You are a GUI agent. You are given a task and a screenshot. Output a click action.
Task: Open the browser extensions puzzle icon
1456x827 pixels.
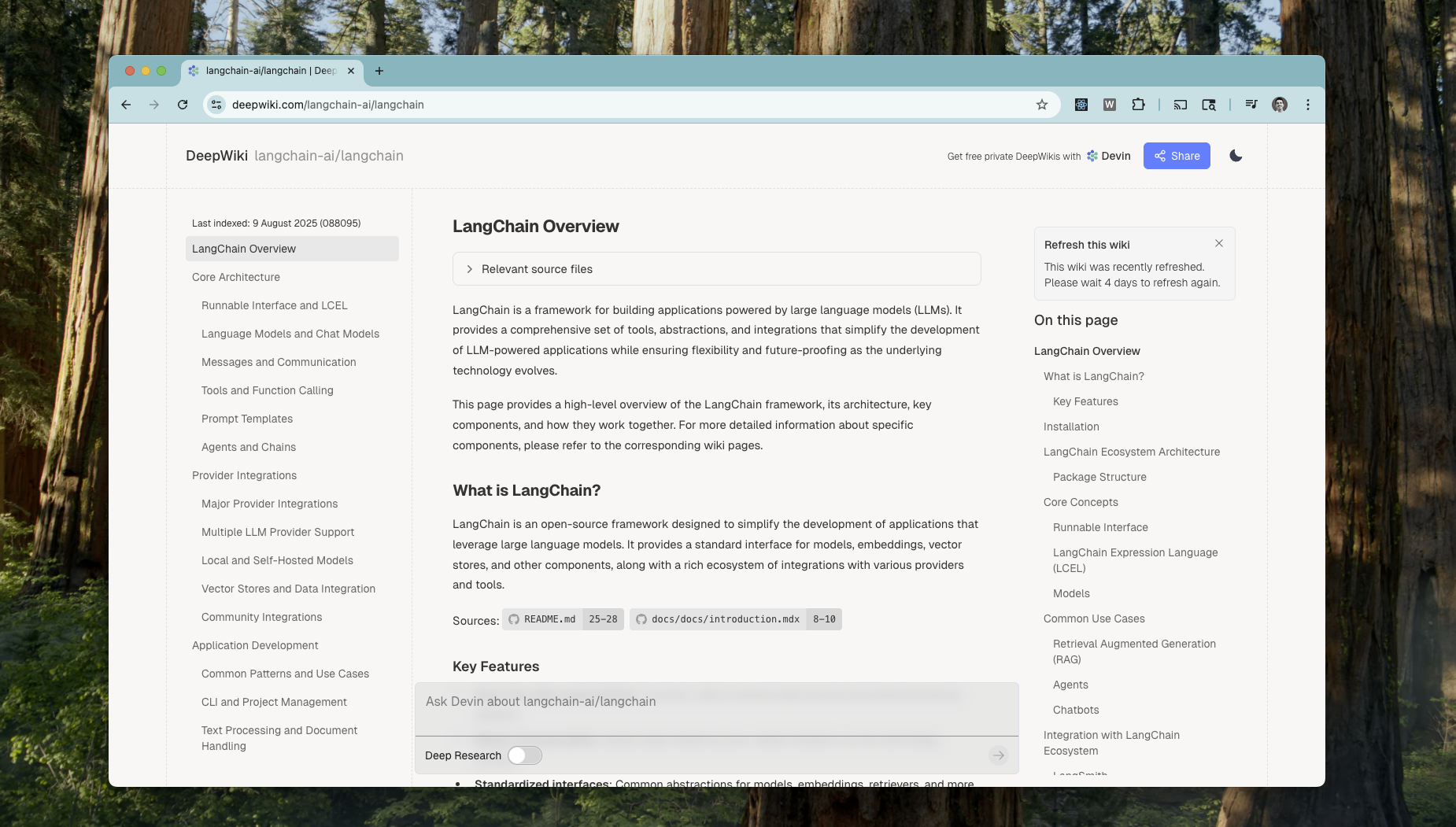point(1138,104)
